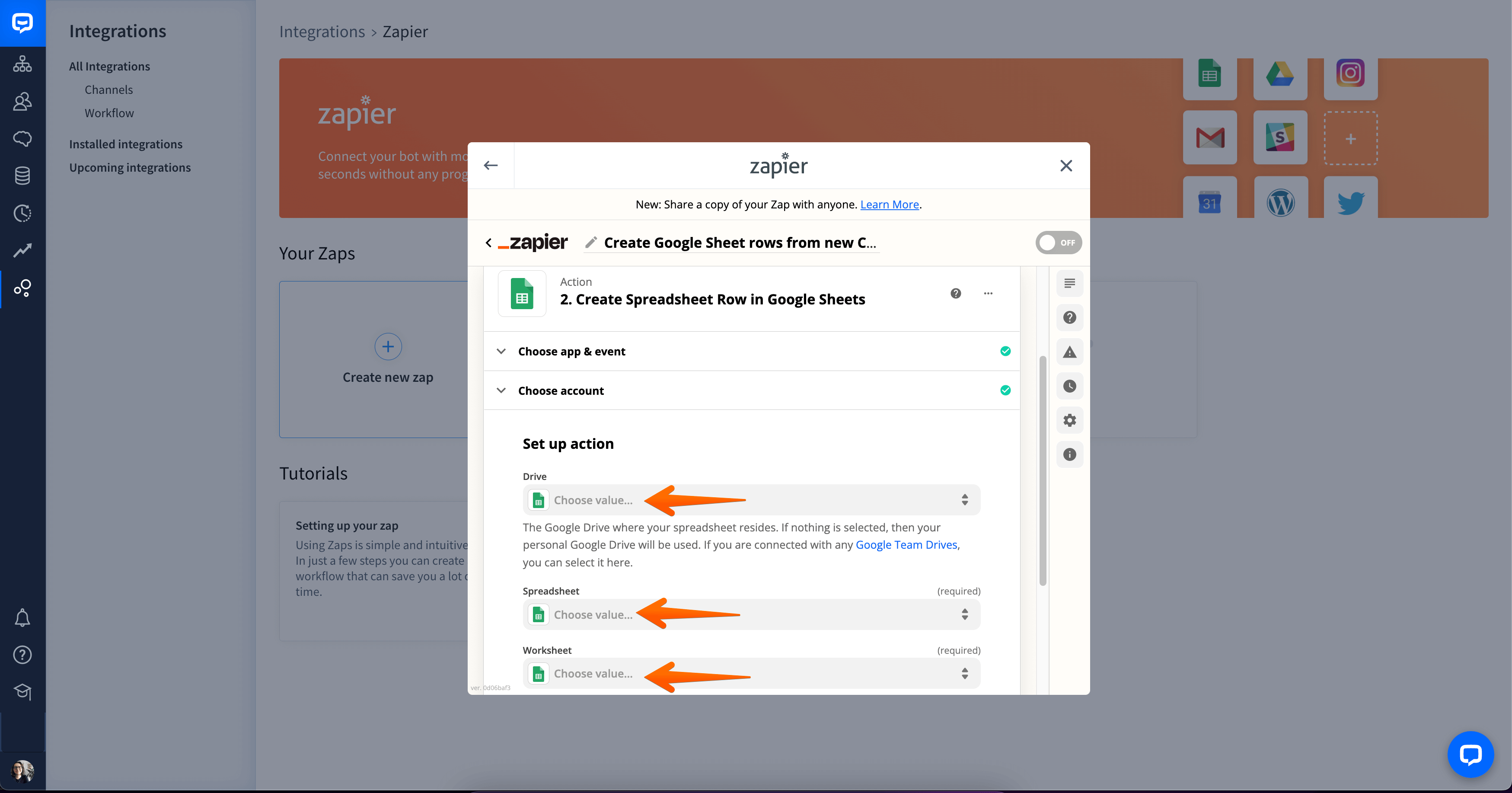The height and width of the screenshot is (793, 1512).
Task: Click the Create new zap card
Action: click(374, 359)
